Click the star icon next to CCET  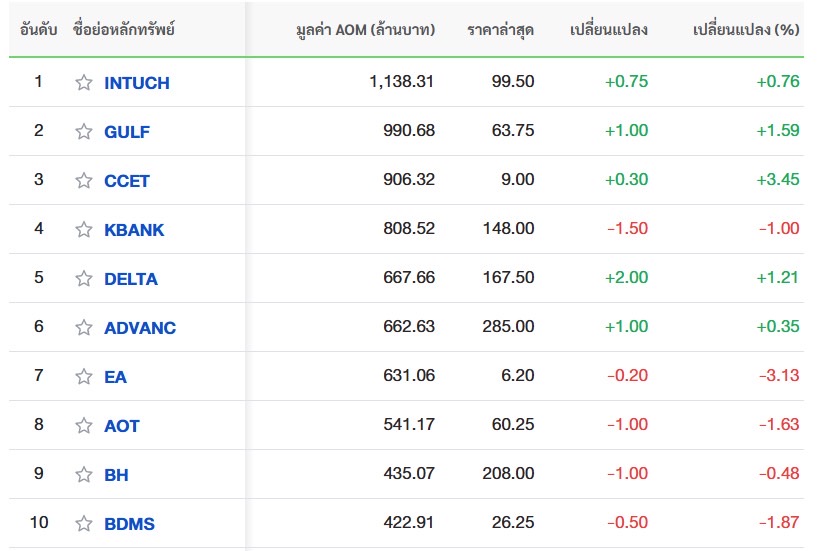pos(84,181)
